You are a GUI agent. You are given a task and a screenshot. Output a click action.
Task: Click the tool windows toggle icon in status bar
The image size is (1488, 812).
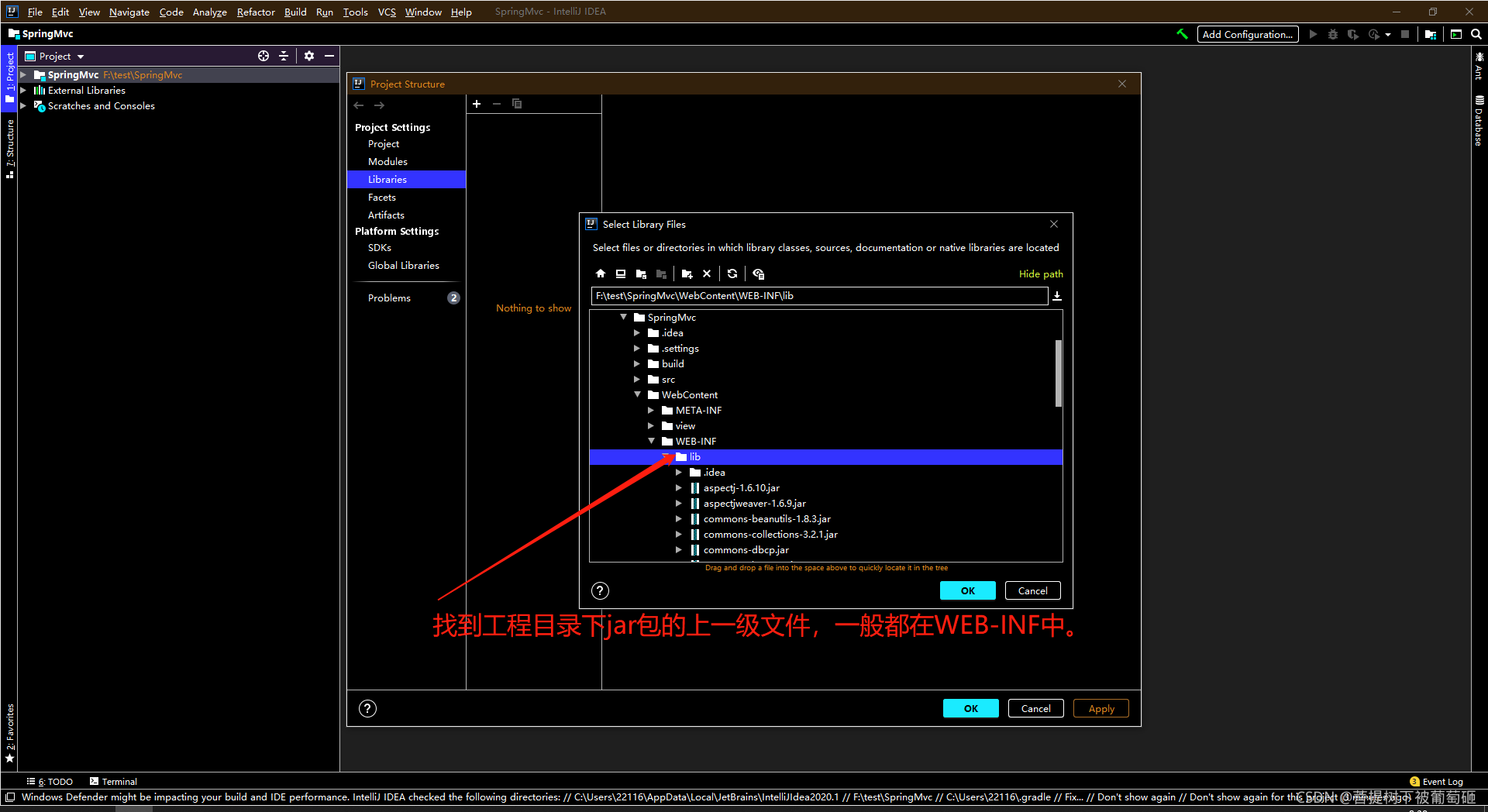coord(10,797)
